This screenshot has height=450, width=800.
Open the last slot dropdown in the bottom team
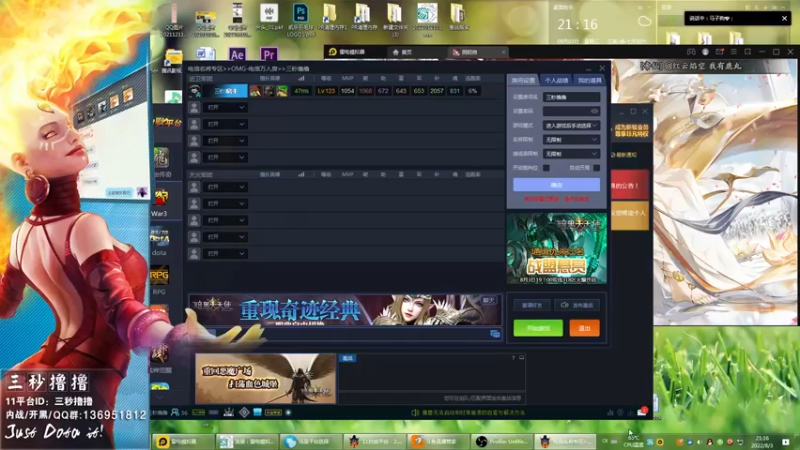tap(225, 254)
